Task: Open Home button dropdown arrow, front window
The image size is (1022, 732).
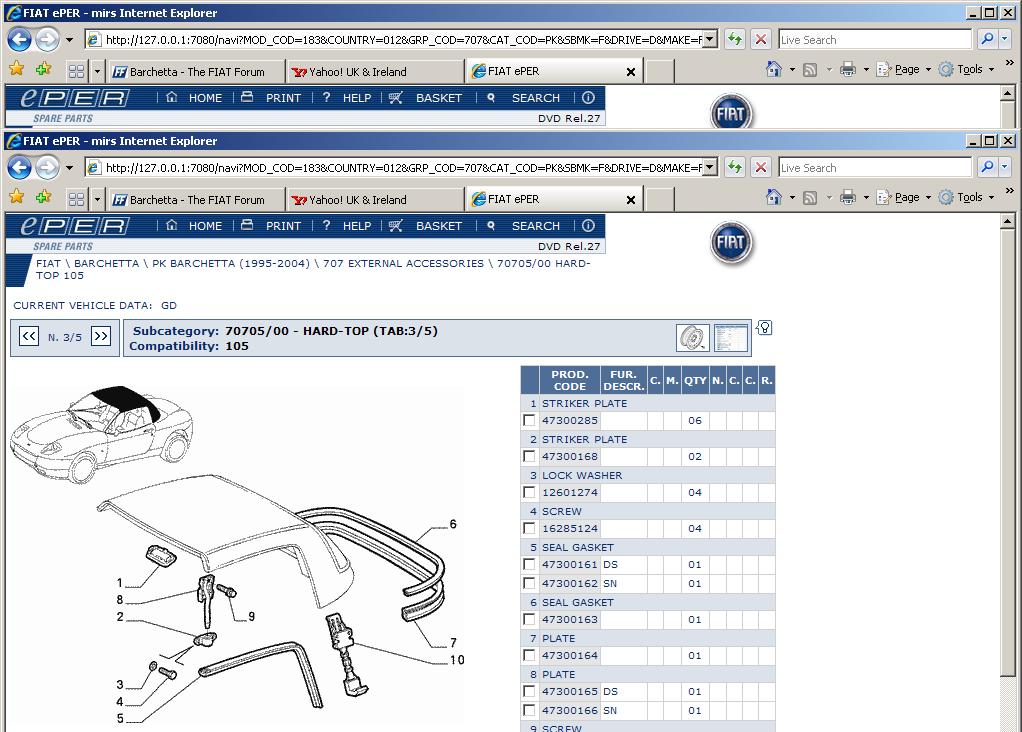Action: 792,198
